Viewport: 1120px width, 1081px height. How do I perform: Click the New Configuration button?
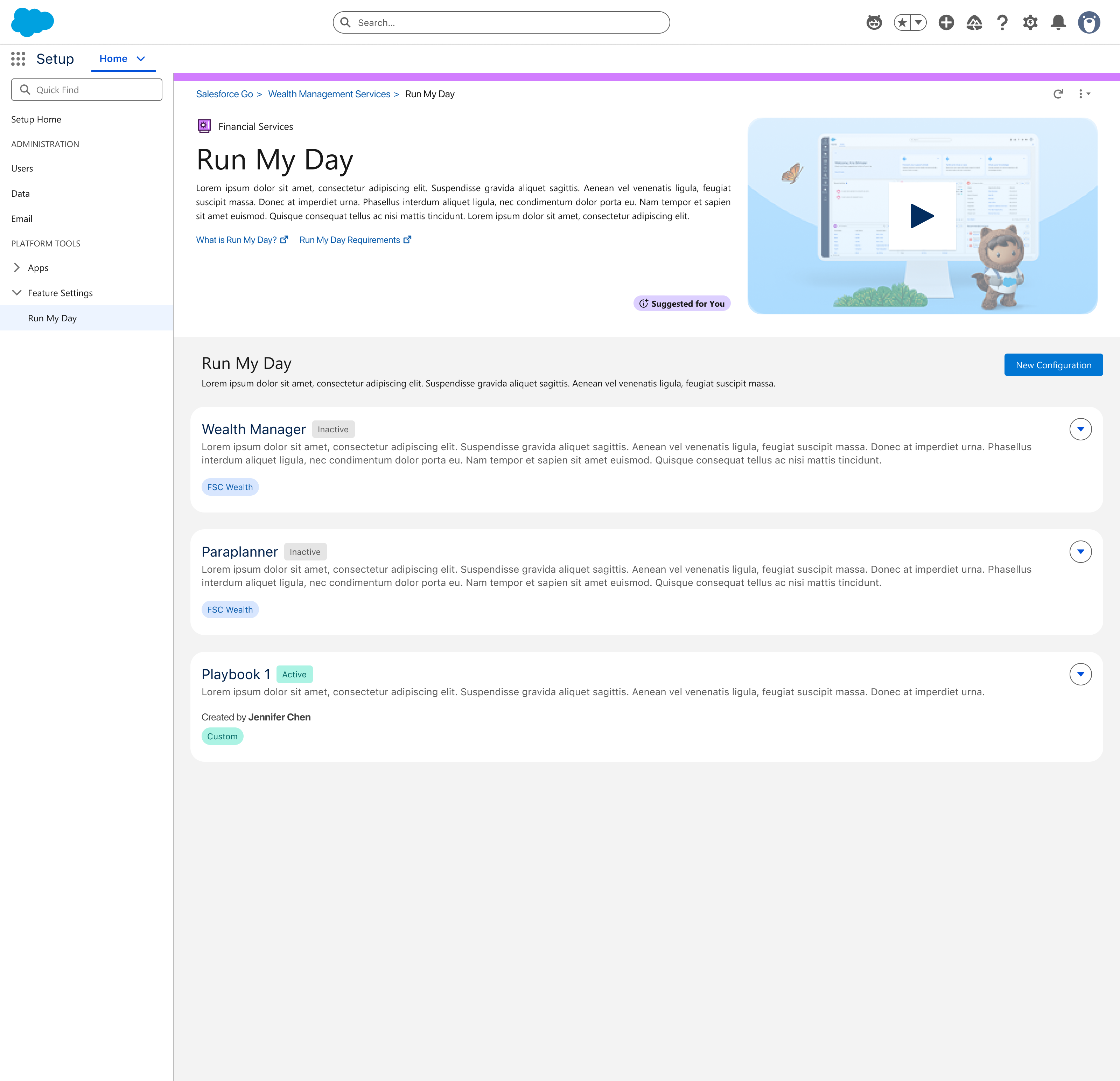[1053, 365]
